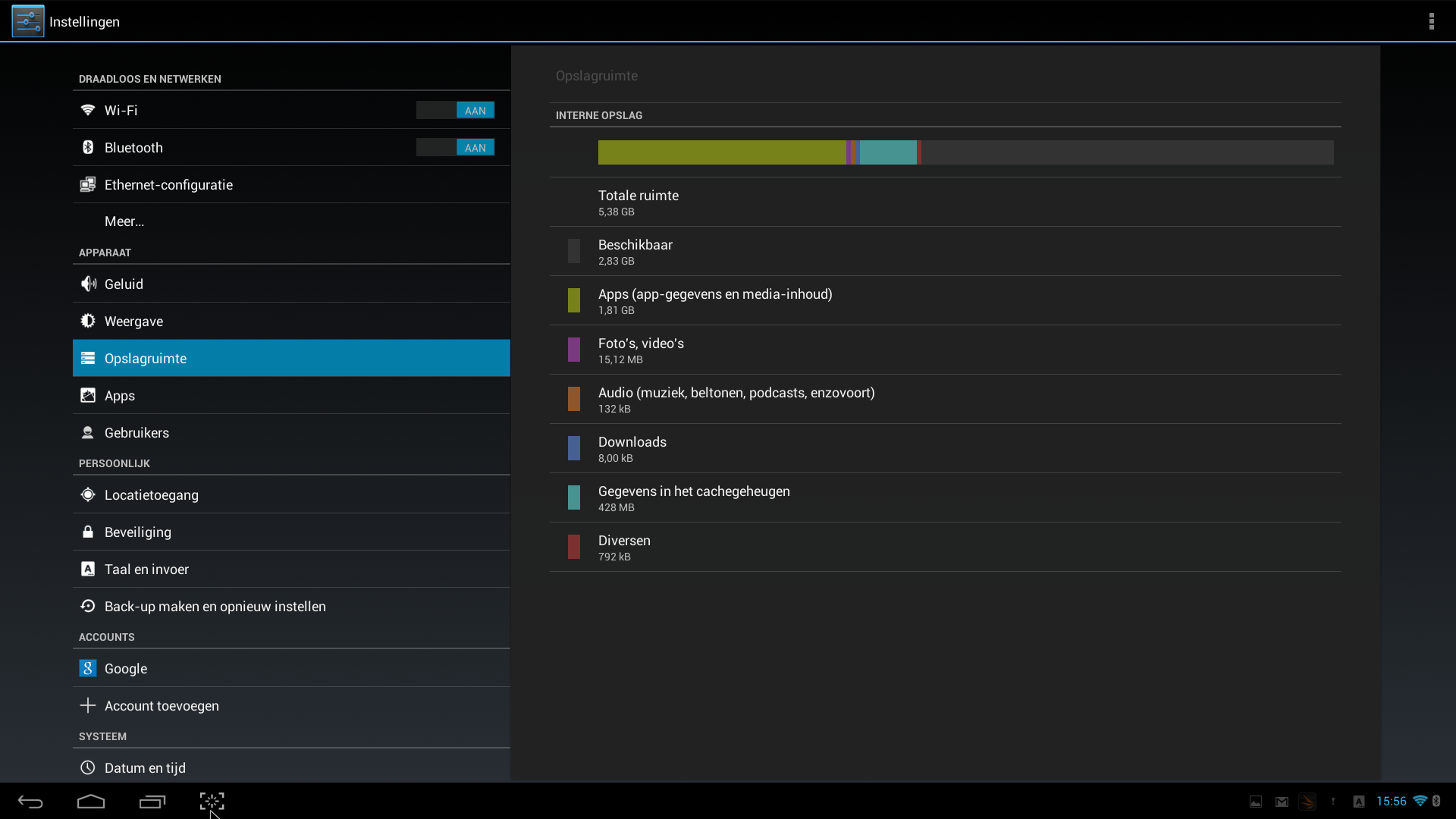Tap Gegevens in het cachegeheugen entry
Image resolution: width=1456 pixels, height=819 pixels.
pyautogui.click(x=945, y=498)
